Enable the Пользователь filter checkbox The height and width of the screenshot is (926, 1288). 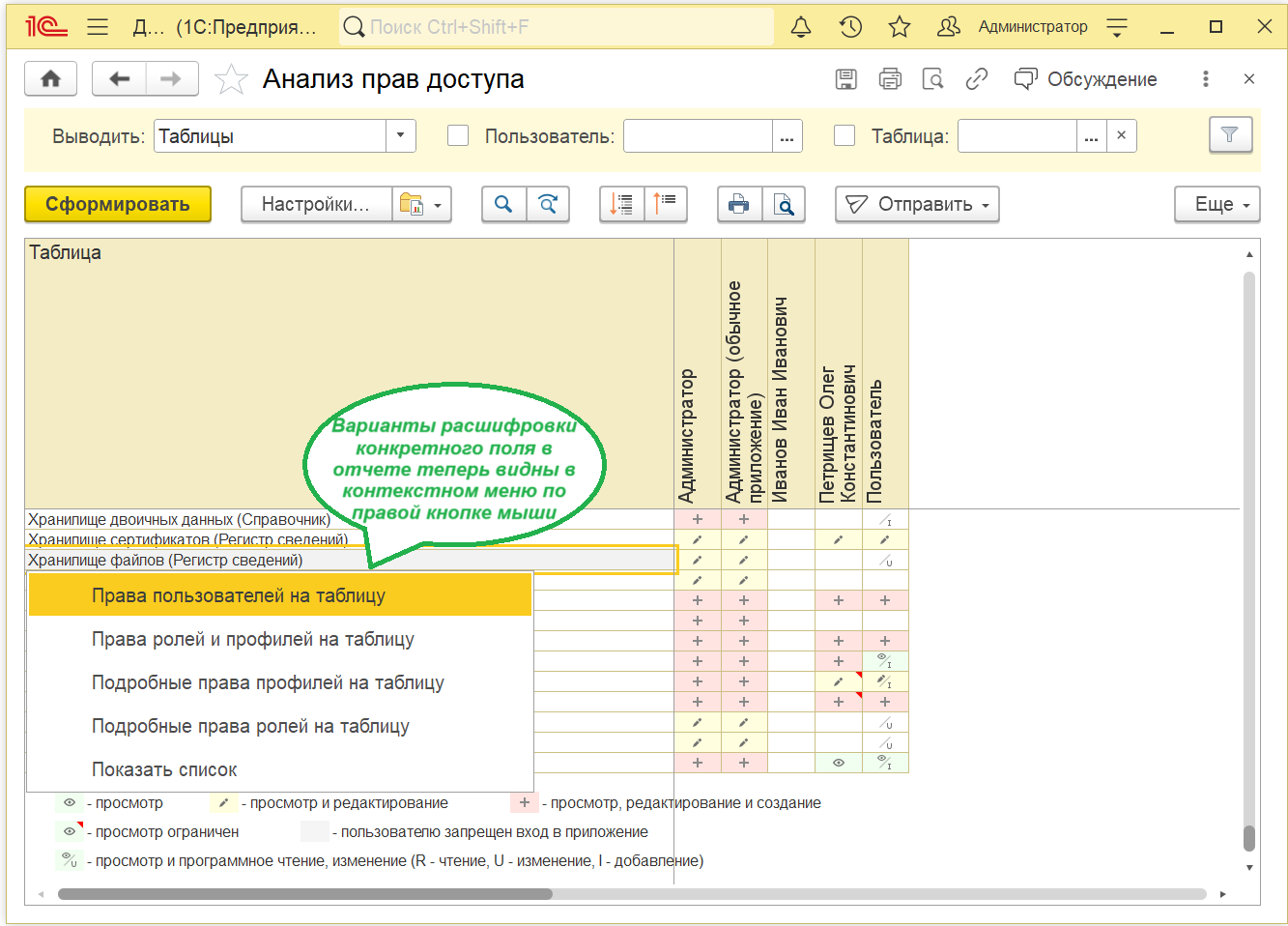pyautogui.click(x=458, y=136)
